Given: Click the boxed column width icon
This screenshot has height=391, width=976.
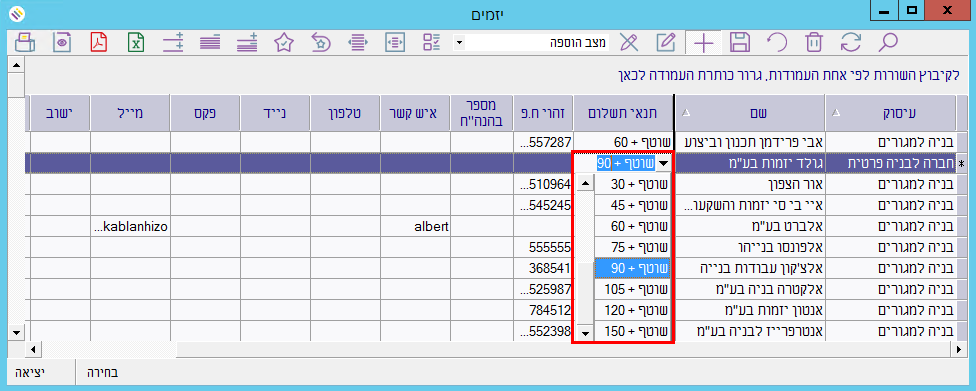Looking at the screenshot, I should click(x=395, y=42).
